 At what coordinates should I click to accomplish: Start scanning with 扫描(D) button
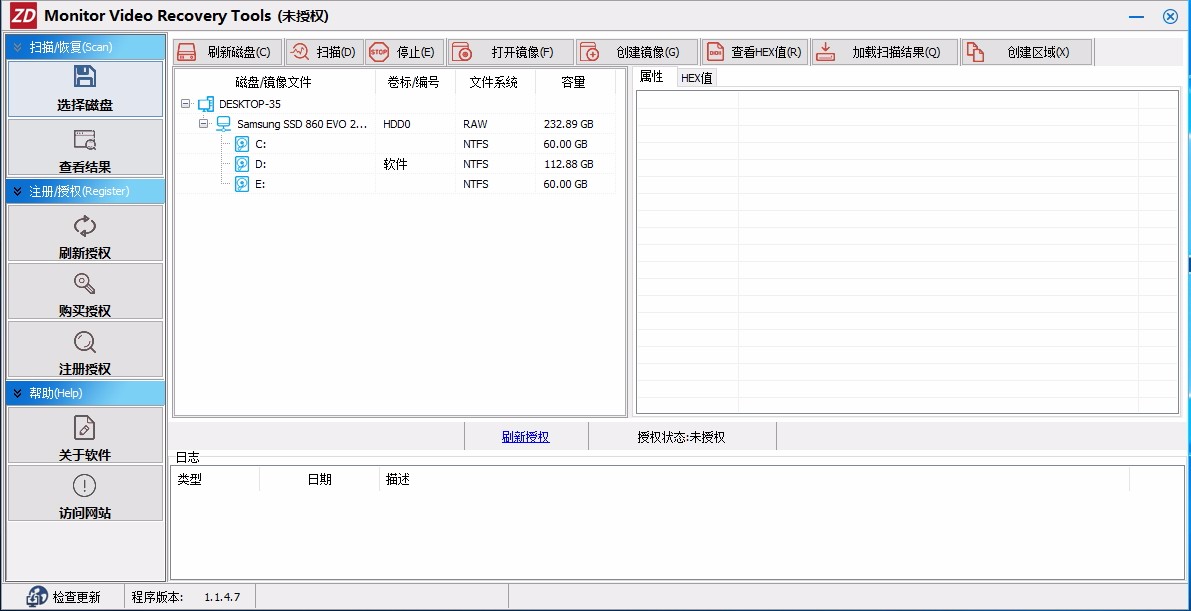(324, 52)
